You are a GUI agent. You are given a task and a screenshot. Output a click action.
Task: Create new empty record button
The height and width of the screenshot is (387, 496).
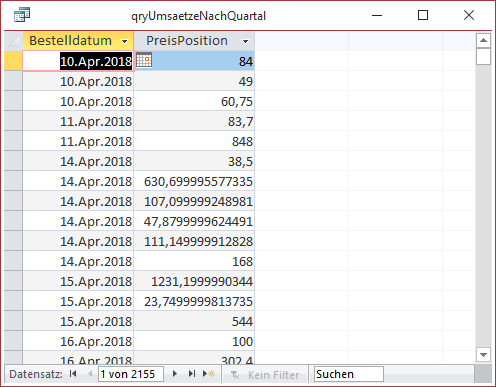click(x=209, y=374)
